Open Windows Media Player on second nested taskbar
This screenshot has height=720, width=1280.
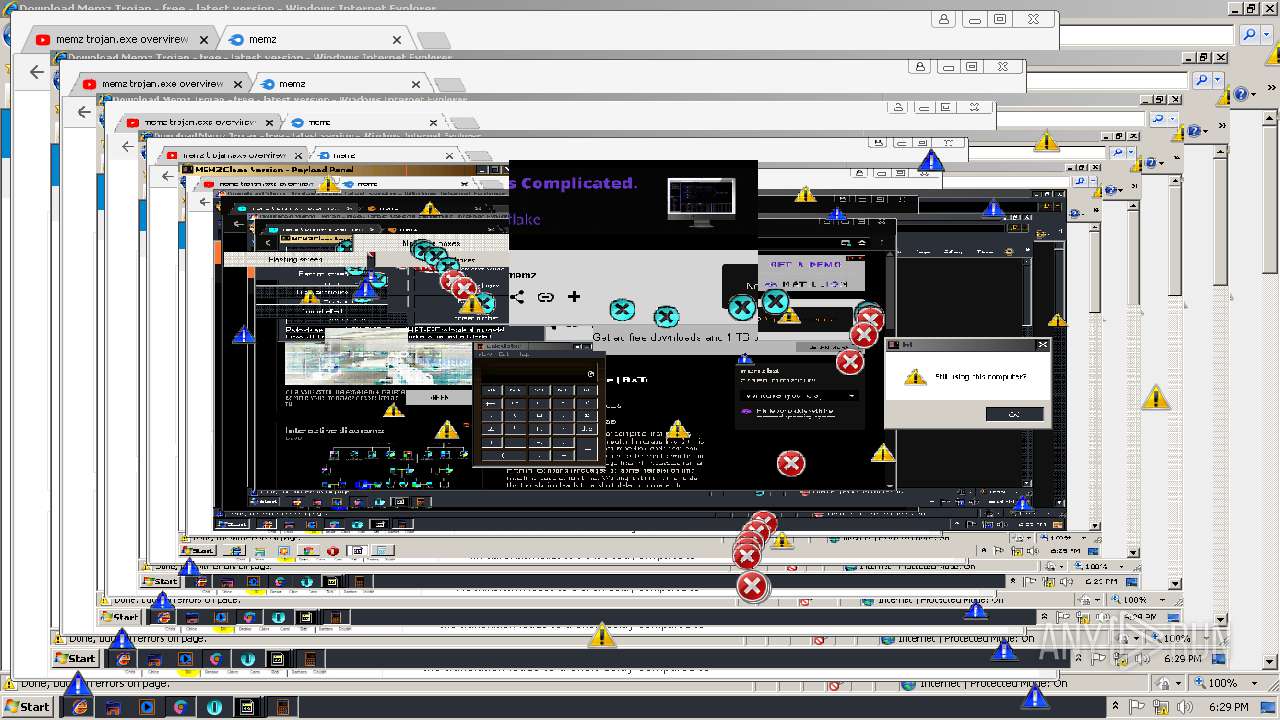(x=185, y=659)
